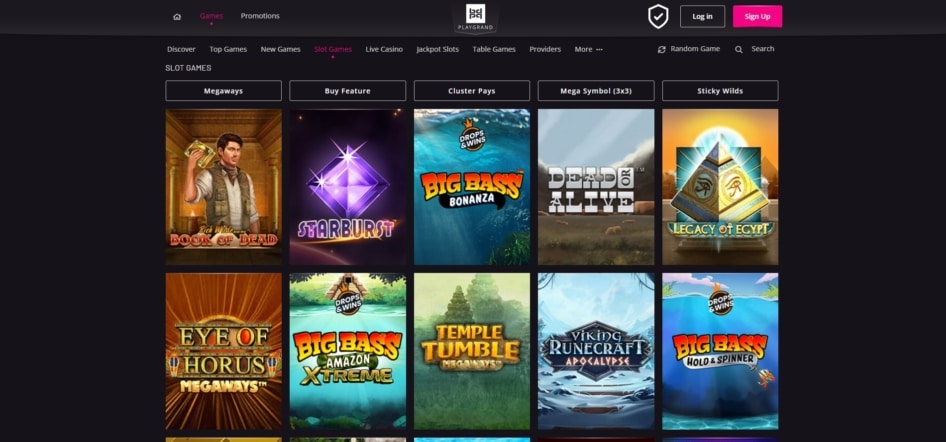Open the Legacy of Egypt game
Viewport: 946px width, 442px height.
[720, 187]
